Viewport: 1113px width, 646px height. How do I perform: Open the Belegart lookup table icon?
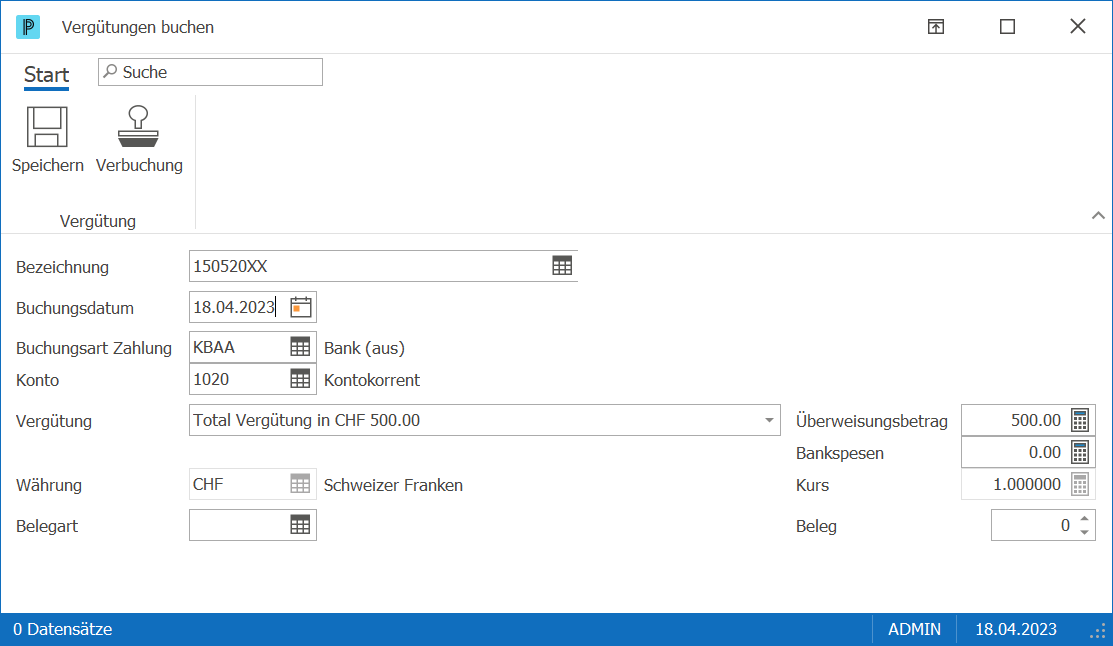click(x=300, y=525)
